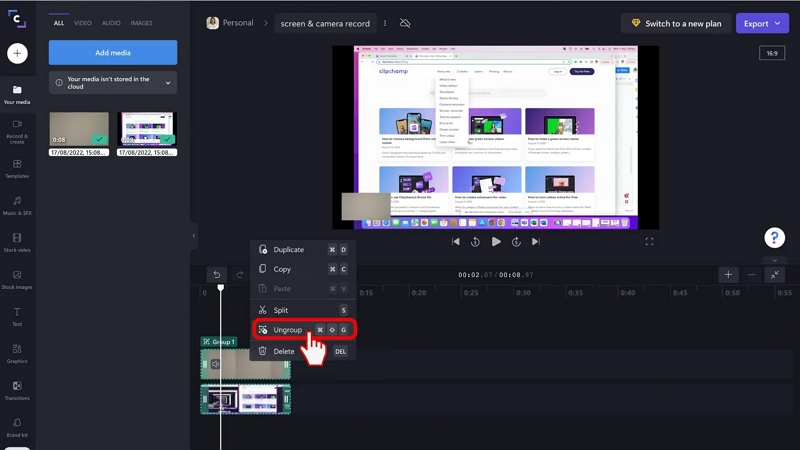Rewind five seconds button
The width and height of the screenshot is (800, 450).
(x=476, y=242)
